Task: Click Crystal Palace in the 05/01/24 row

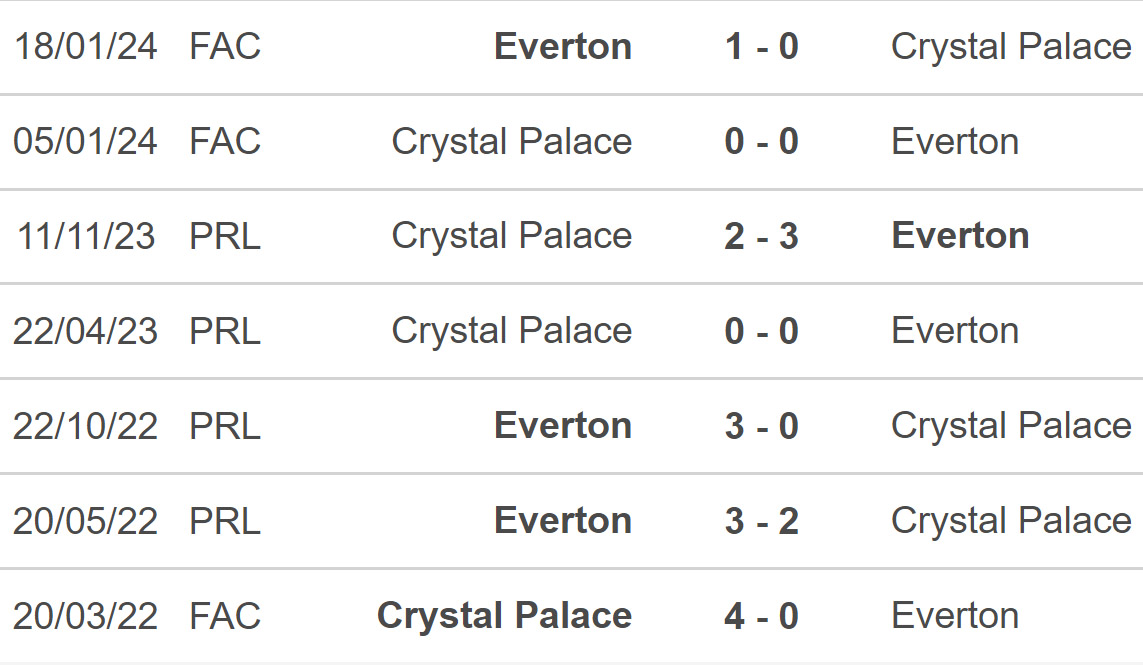Action: pos(512,141)
